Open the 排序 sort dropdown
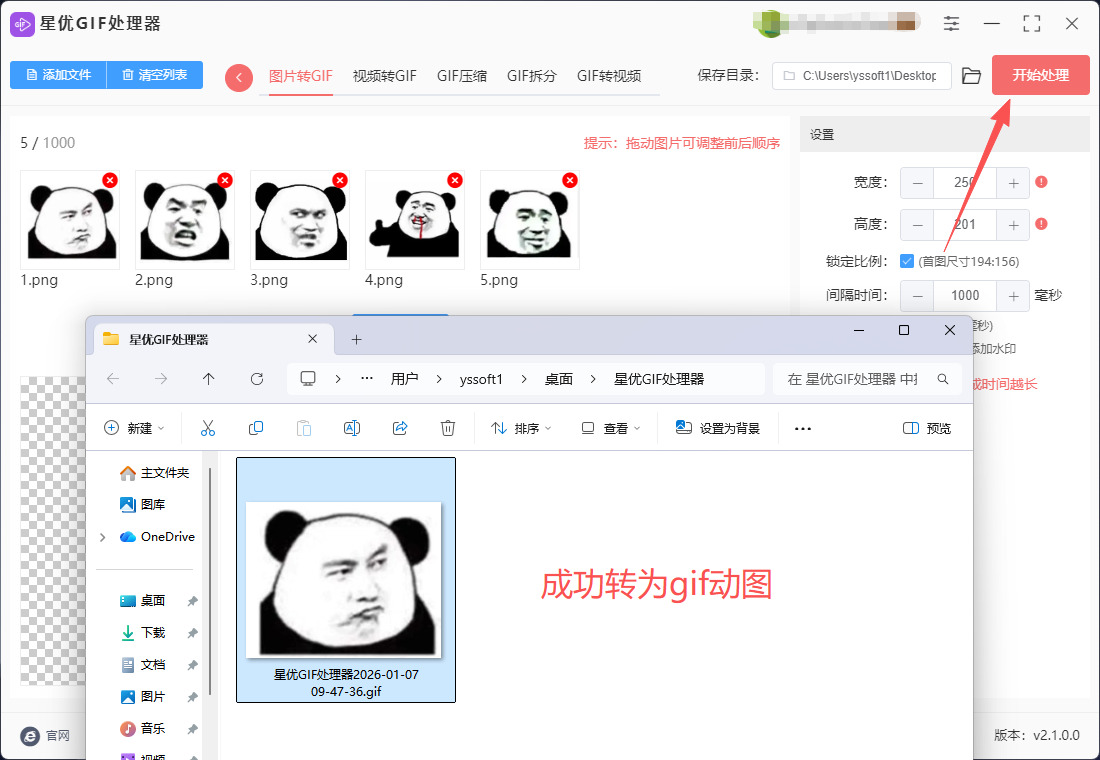 tap(521, 428)
